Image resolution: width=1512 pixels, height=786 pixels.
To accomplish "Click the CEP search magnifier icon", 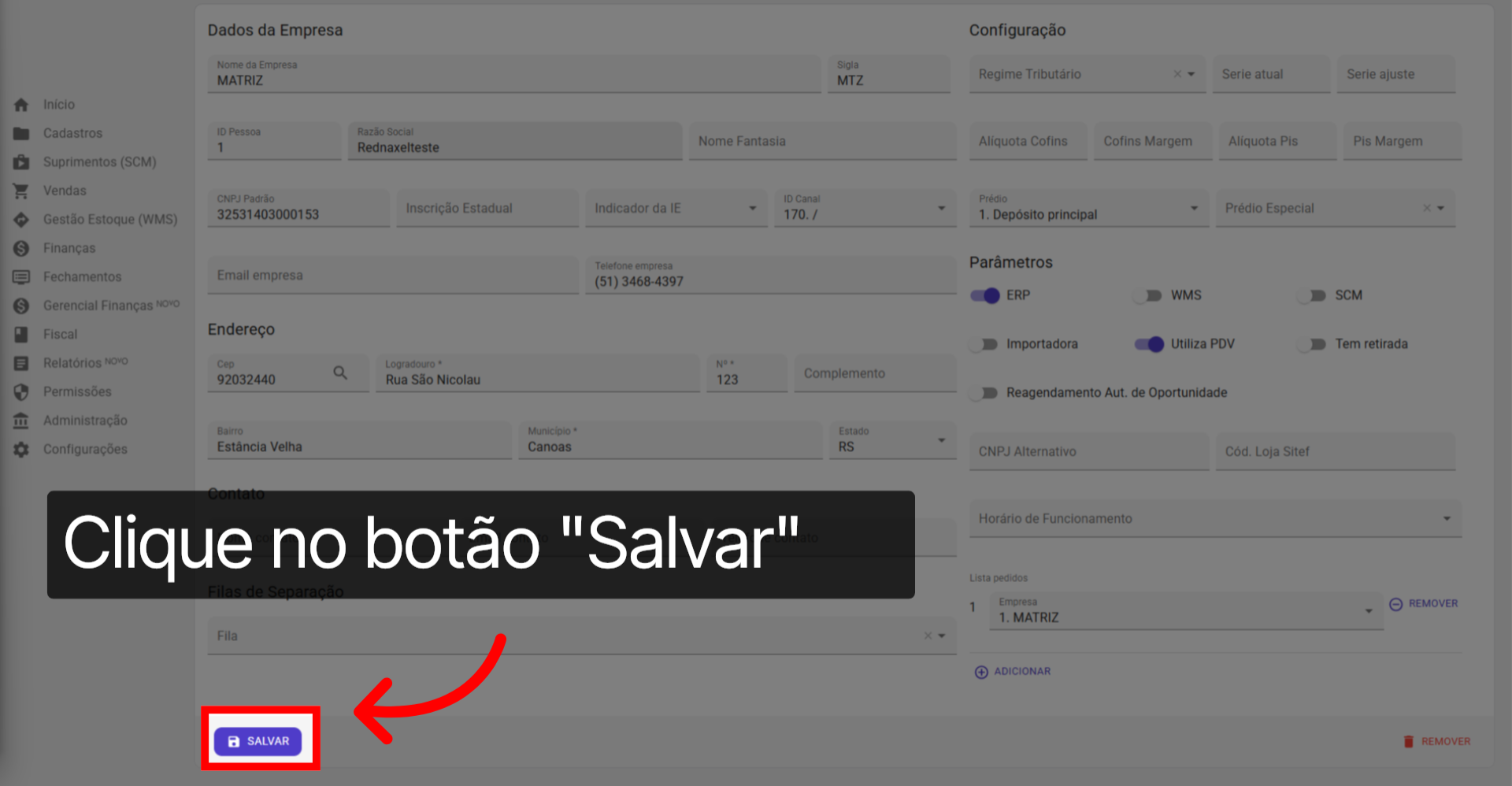I will point(341,373).
